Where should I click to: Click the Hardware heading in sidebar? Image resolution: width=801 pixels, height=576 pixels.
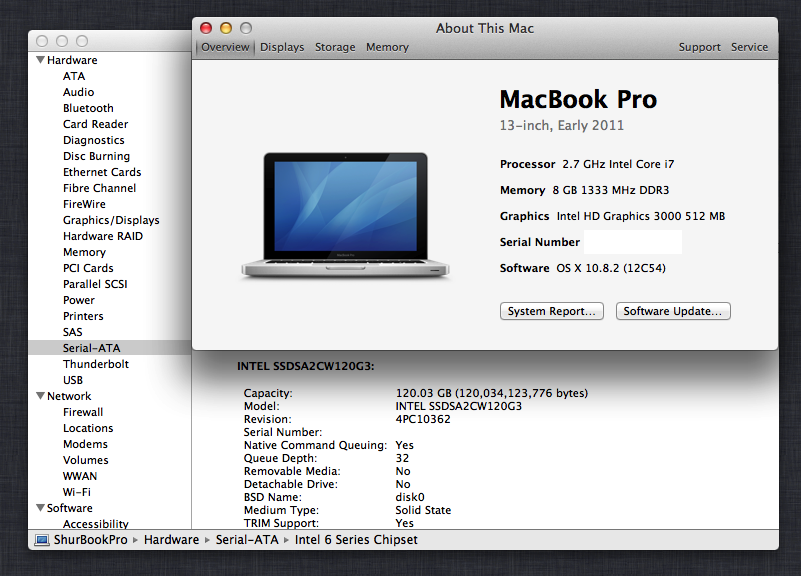coord(72,60)
